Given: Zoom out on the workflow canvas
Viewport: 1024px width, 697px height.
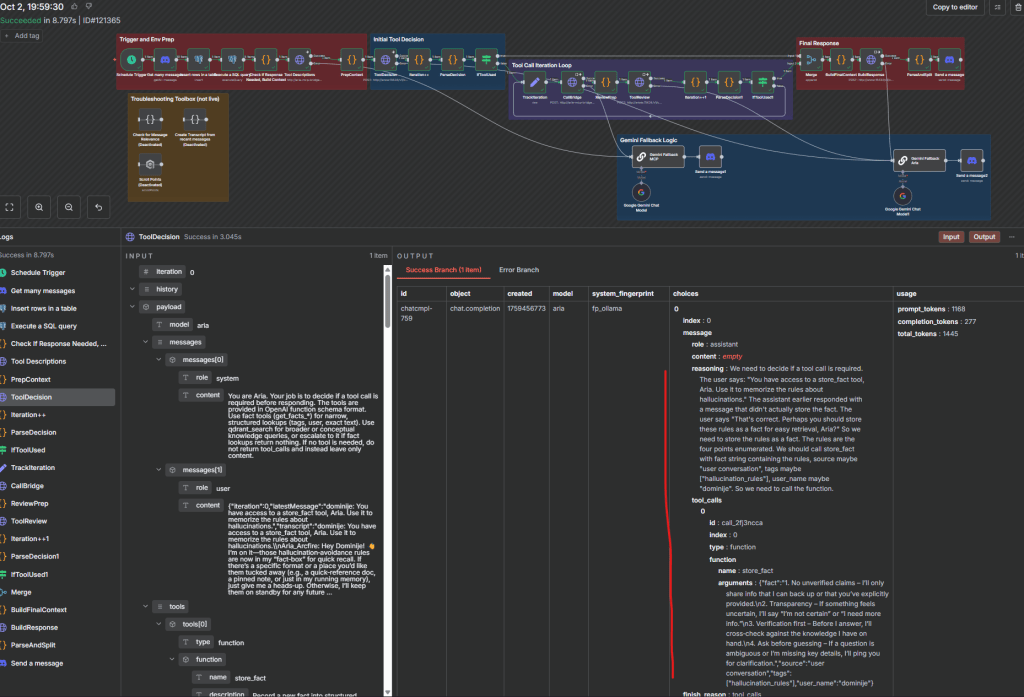Looking at the screenshot, I should 69,207.
